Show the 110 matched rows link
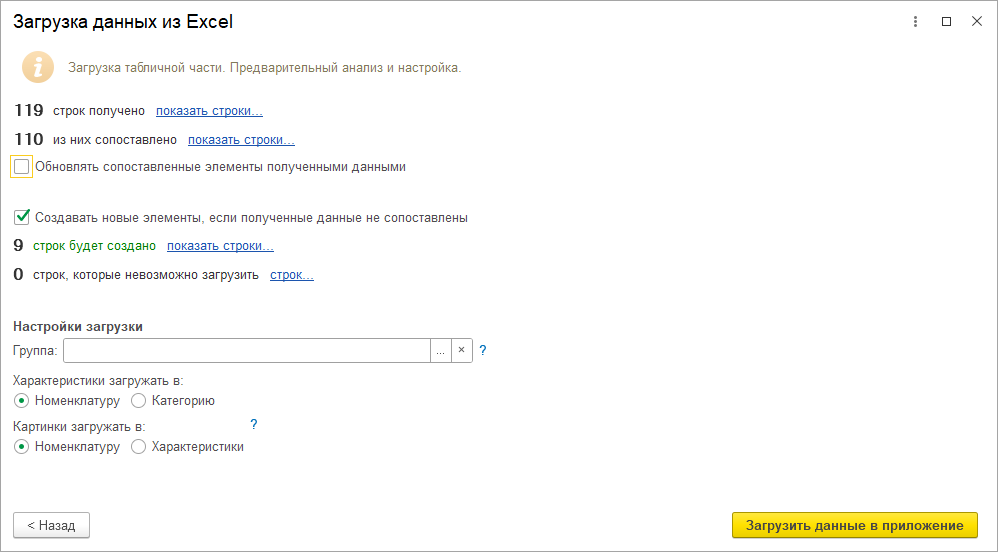The image size is (998, 552). (241, 140)
